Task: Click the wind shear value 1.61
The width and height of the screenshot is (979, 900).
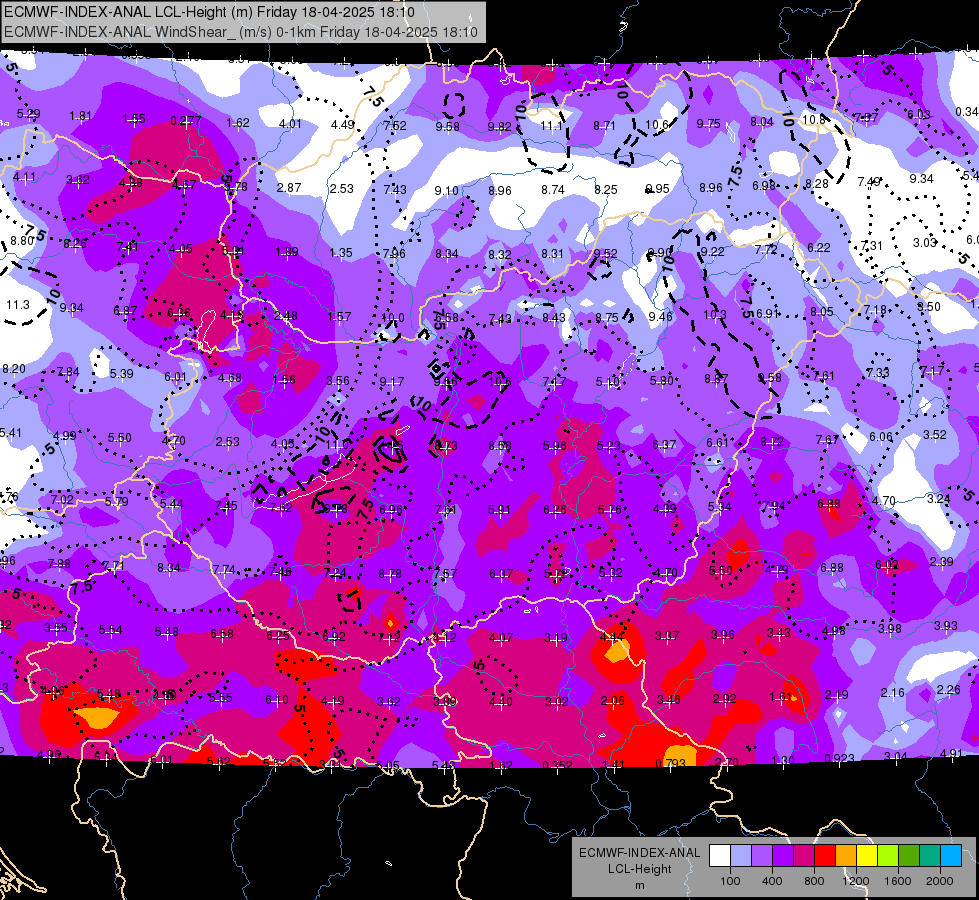Action: click(781, 696)
